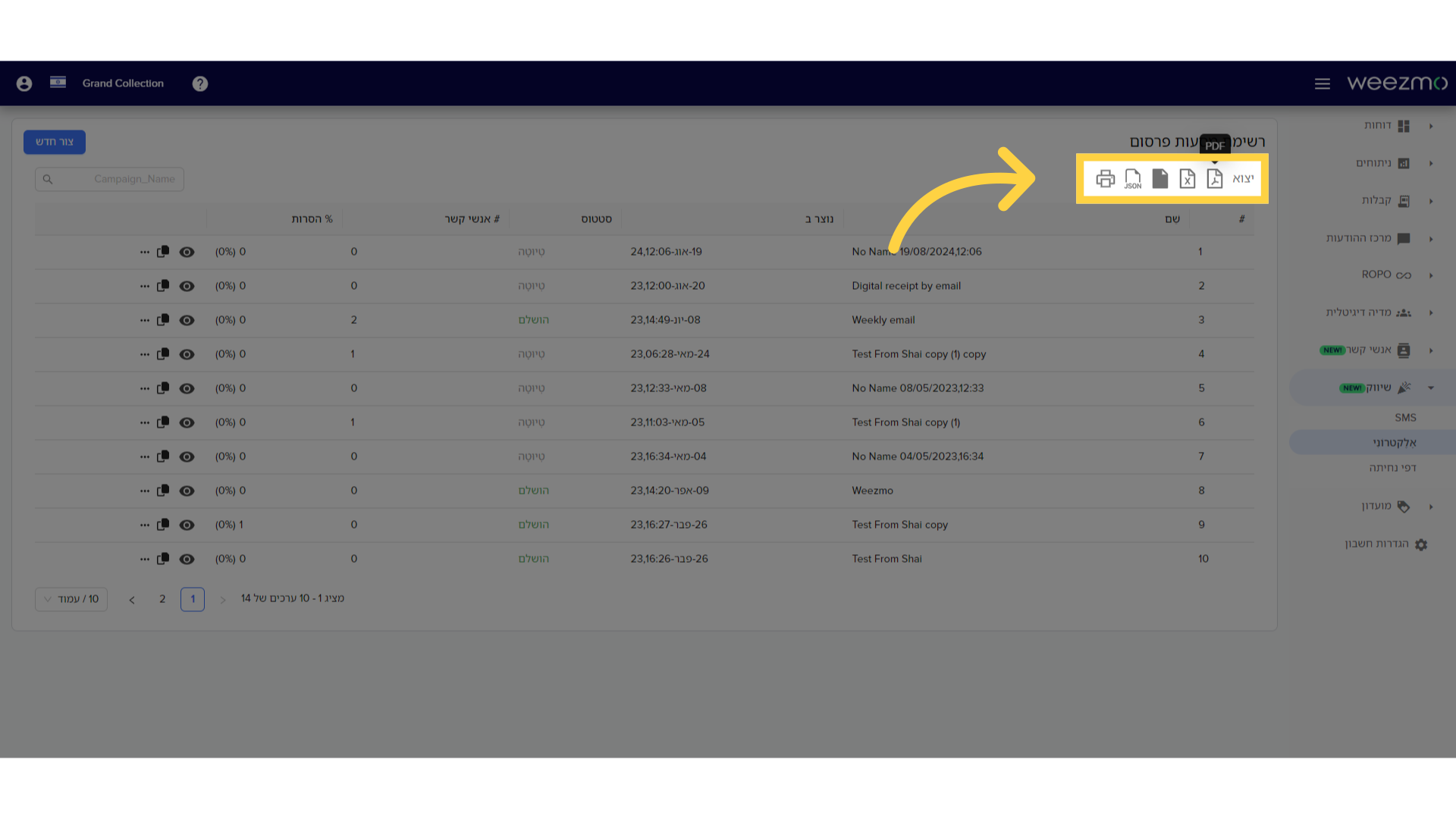Click the create new (צור חדש) button
Viewport: 1456px width, 819px height.
(55, 142)
